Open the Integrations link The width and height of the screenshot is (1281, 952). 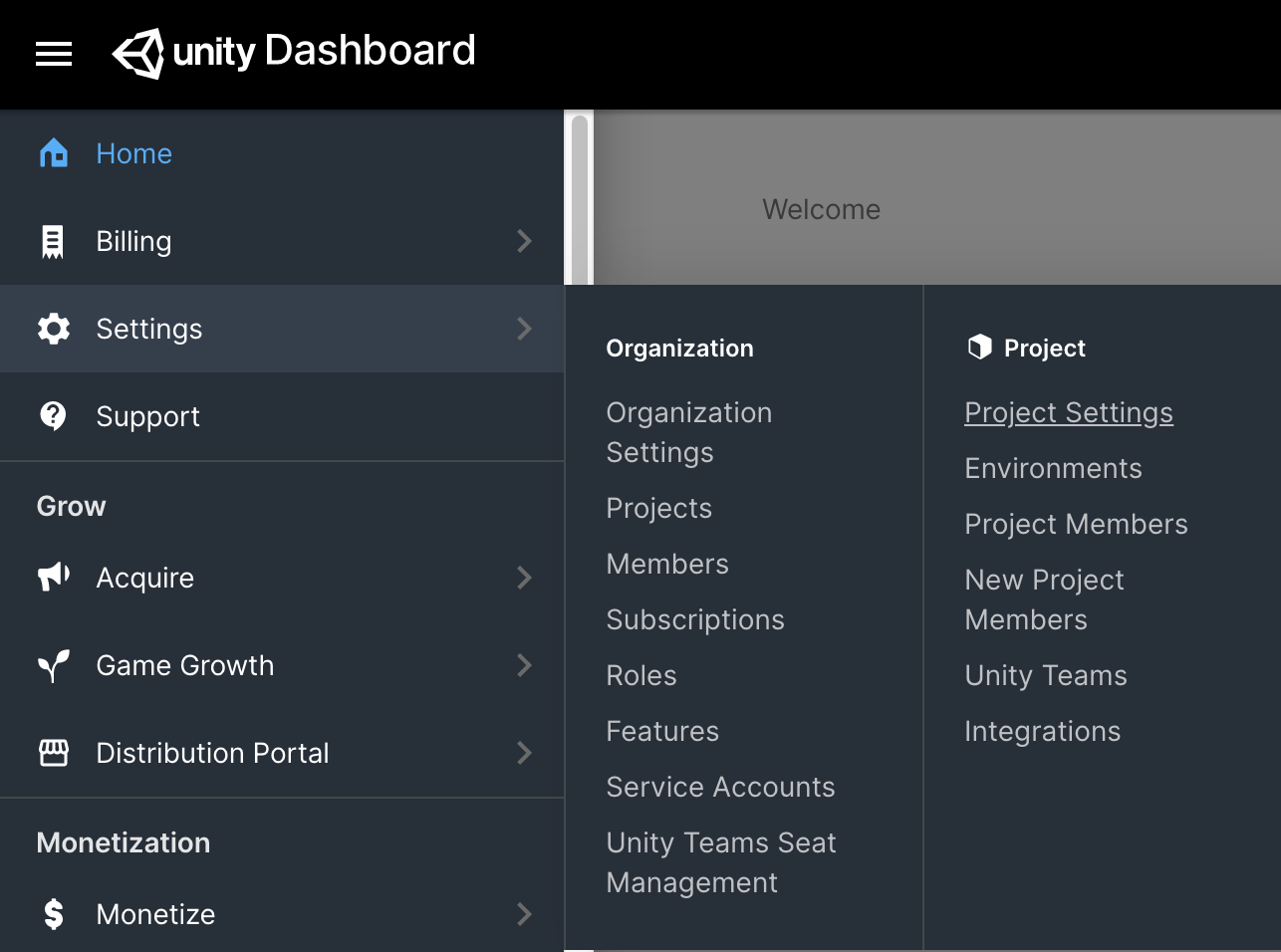1042,731
